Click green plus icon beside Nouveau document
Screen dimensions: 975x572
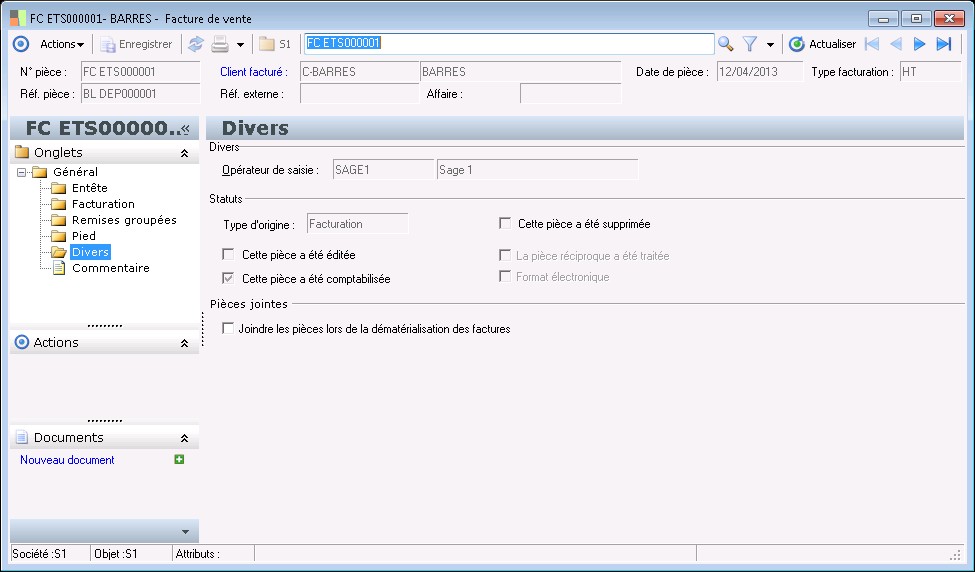(x=179, y=460)
